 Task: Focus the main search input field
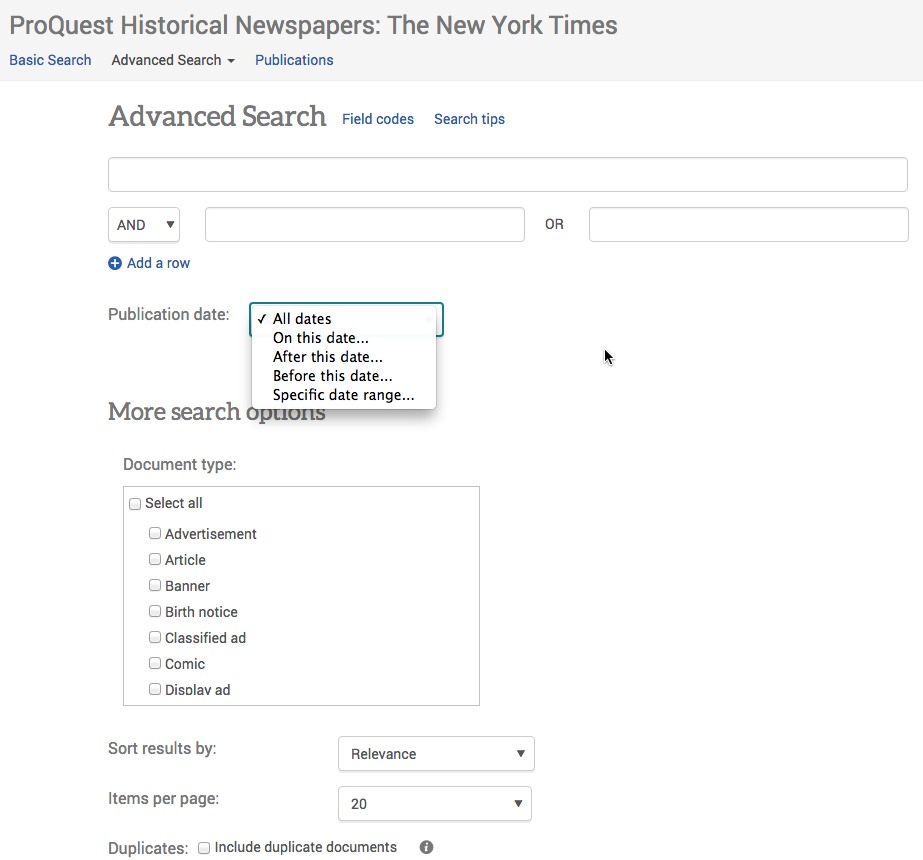507,174
